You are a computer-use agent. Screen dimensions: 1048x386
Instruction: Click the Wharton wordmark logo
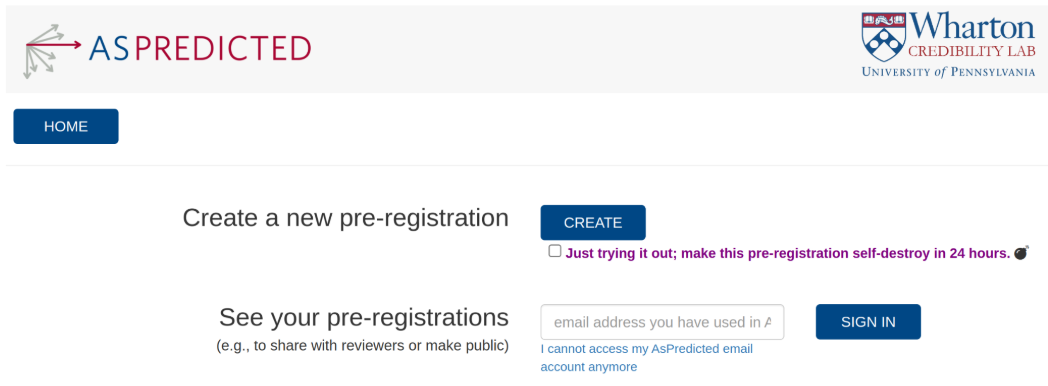point(972,28)
